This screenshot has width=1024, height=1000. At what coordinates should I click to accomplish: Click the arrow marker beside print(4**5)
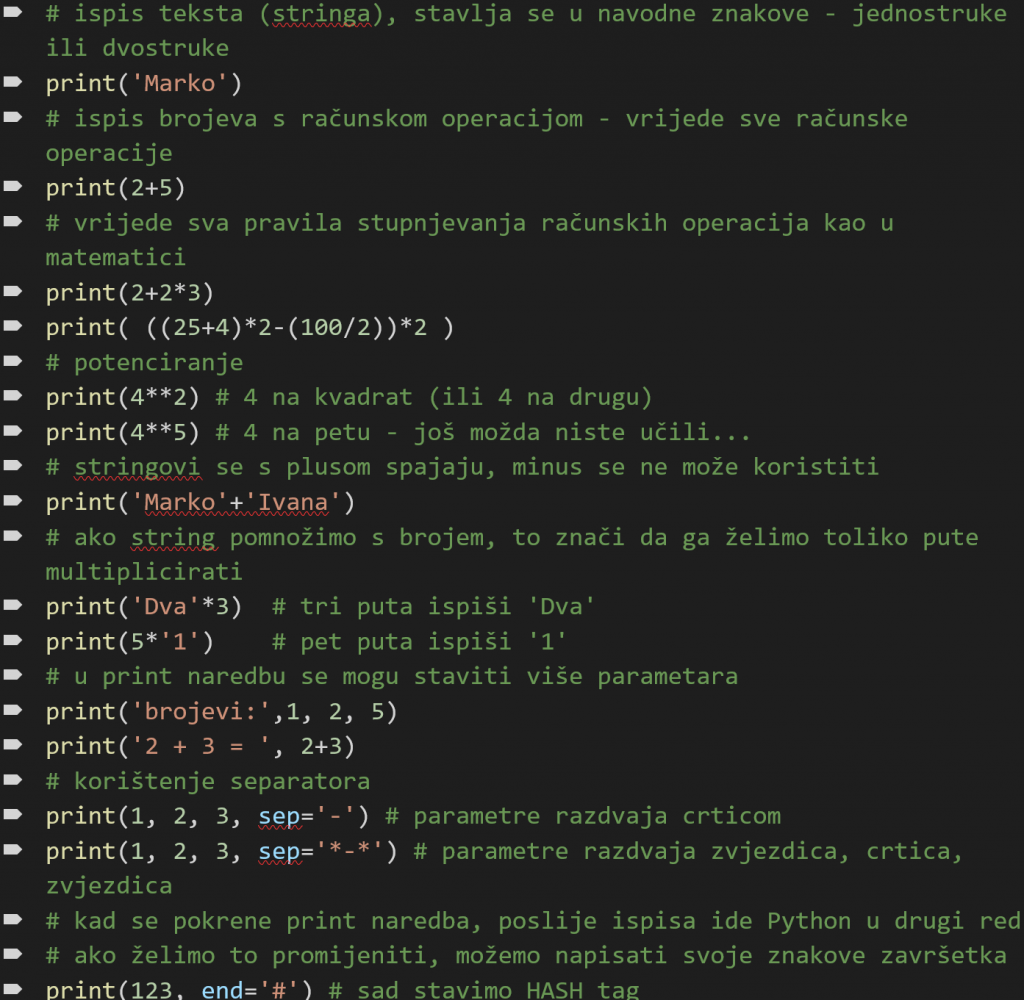12,431
